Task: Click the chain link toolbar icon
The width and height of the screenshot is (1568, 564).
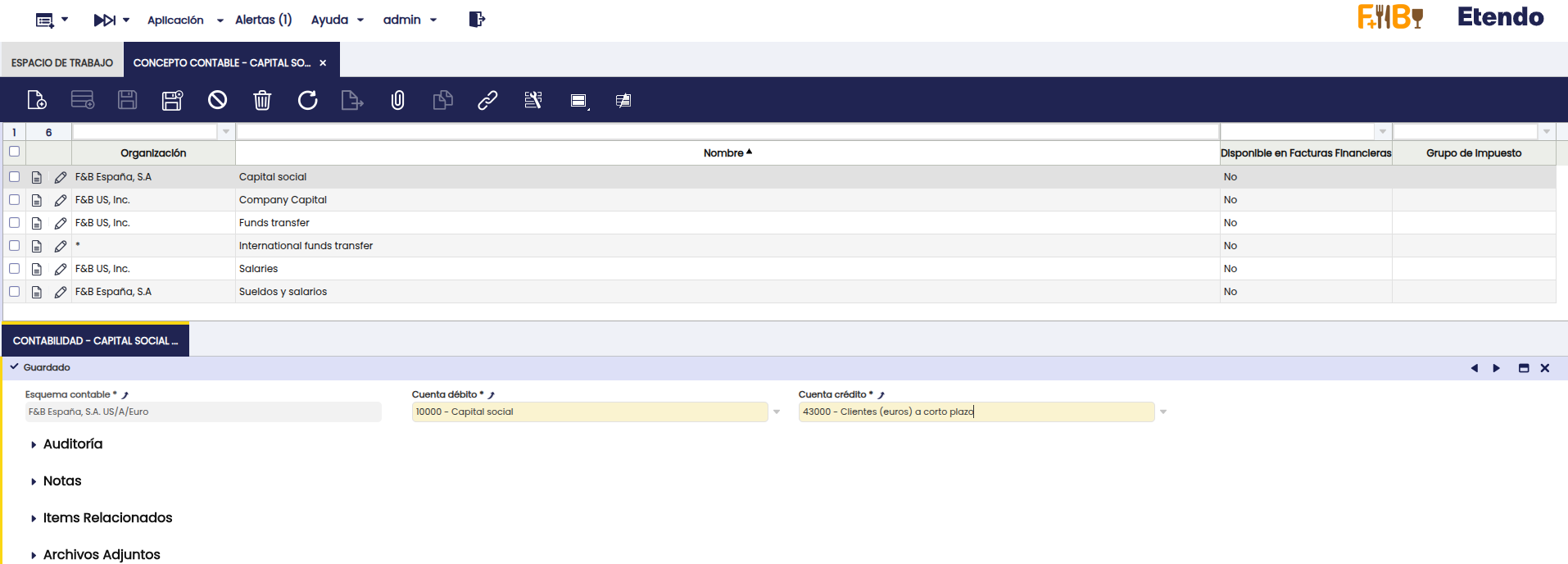Action: click(x=487, y=100)
